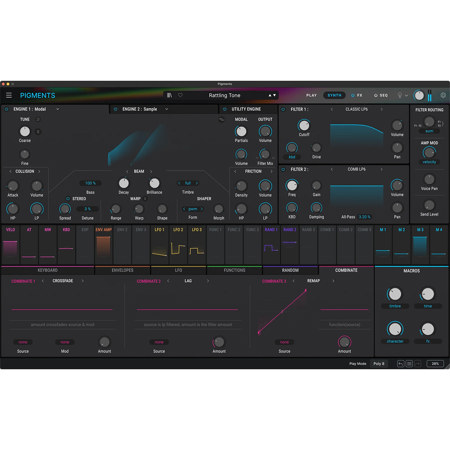Image resolution: width=450 pixels, height=450 pixels.
Task: Toggle Filter 1 power button
Action: tap(283, 109)
